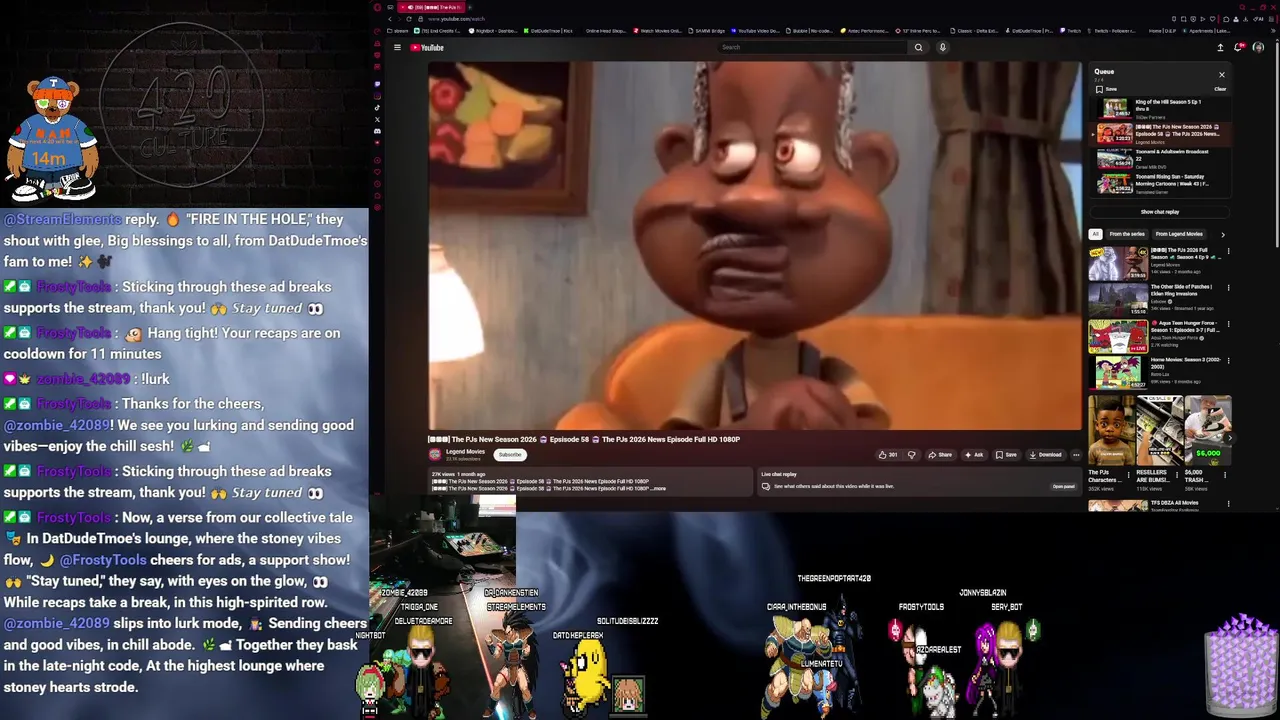Click Show chat replay button
Screen dimensions: 1280x720
click(1160, 212)
